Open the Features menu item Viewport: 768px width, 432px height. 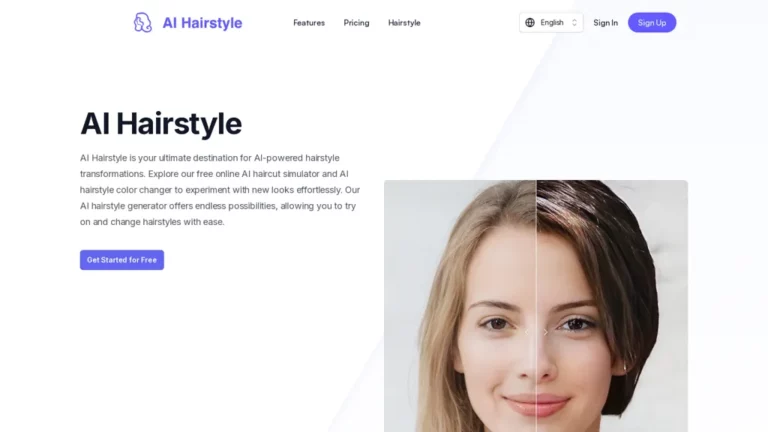(309, 23)
